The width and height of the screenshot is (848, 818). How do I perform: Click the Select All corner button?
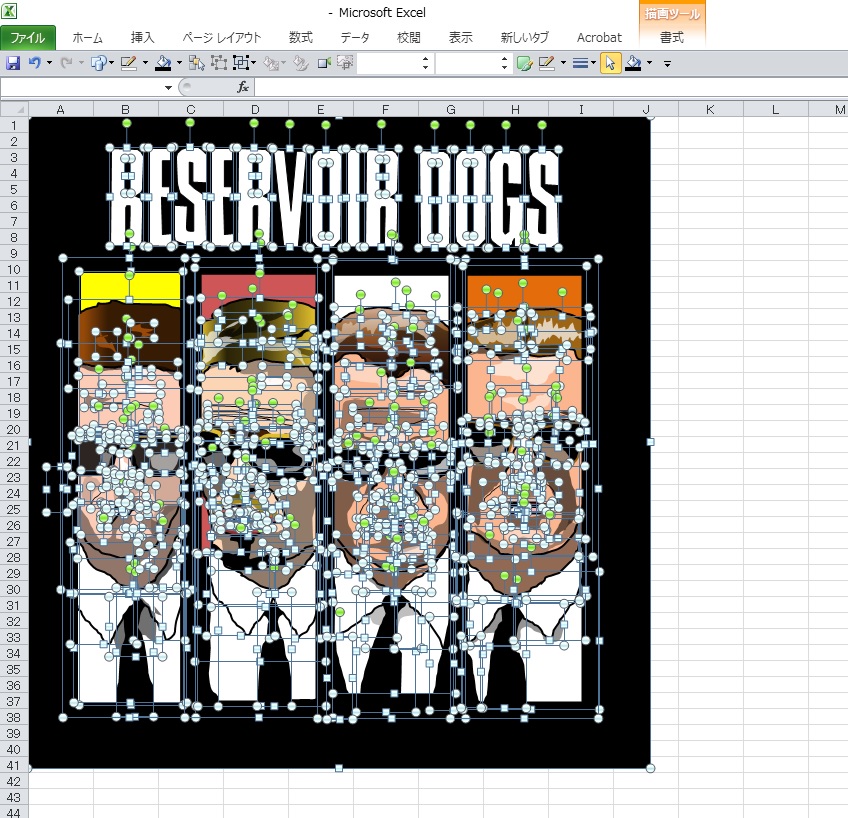coord(14,109)
